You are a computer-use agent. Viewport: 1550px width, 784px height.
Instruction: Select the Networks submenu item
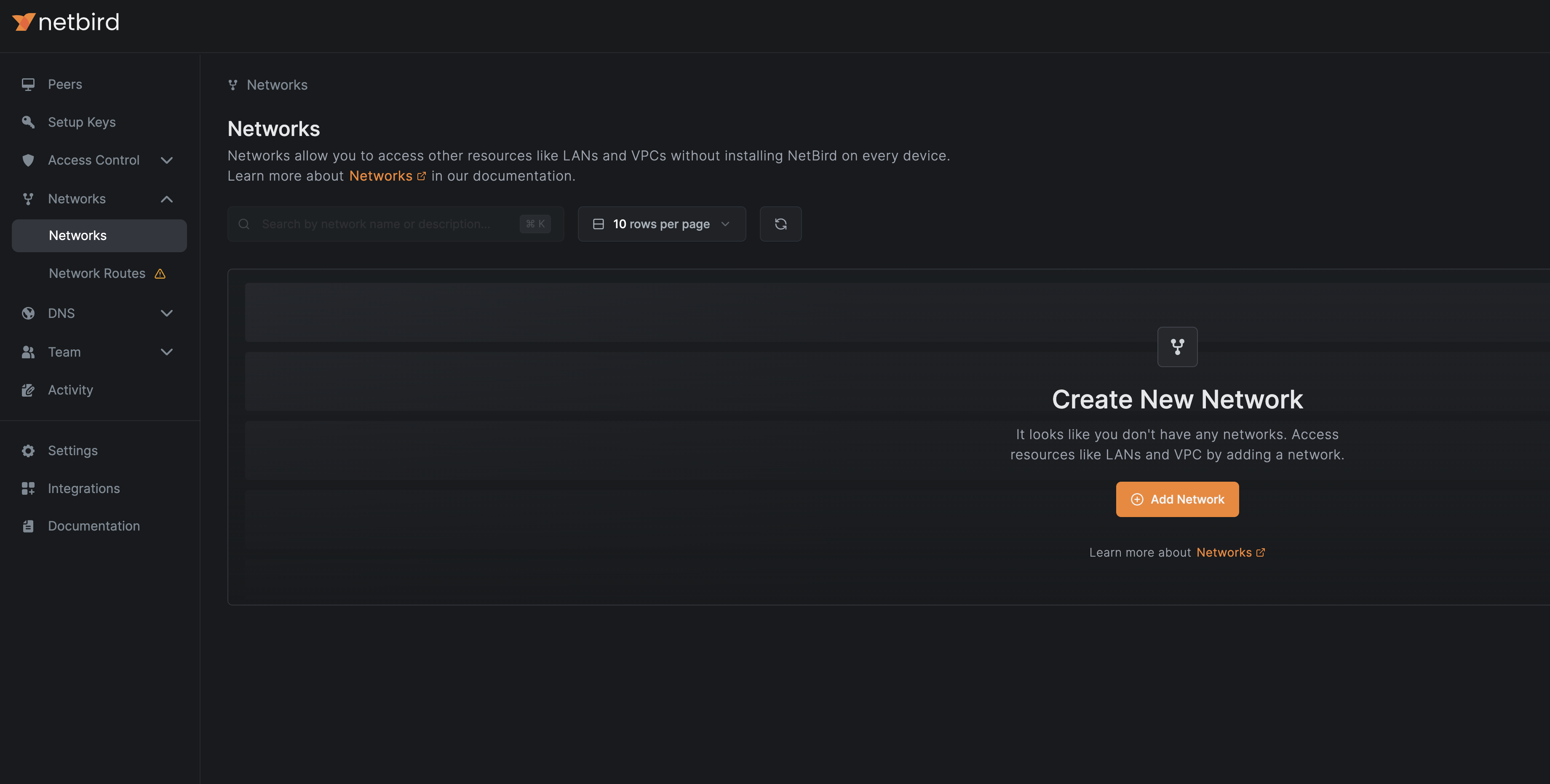(77, 235)
